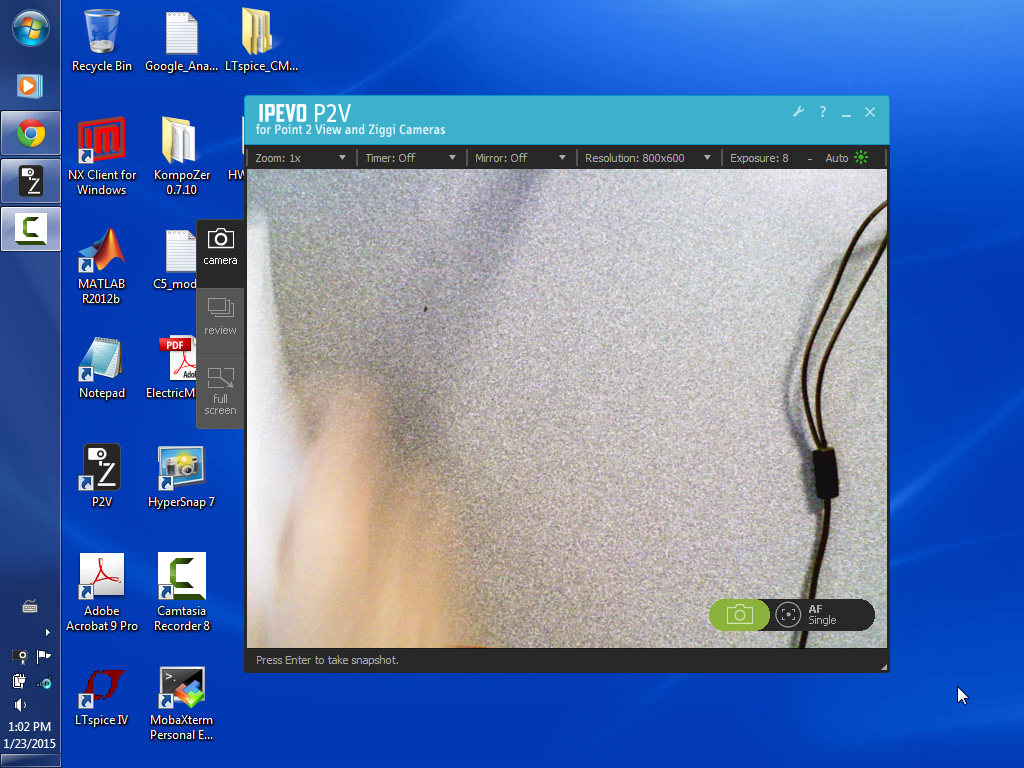Select the LTspice_CM... folder icon
The width and height of the screenshot is (1024, 768).
261,40
